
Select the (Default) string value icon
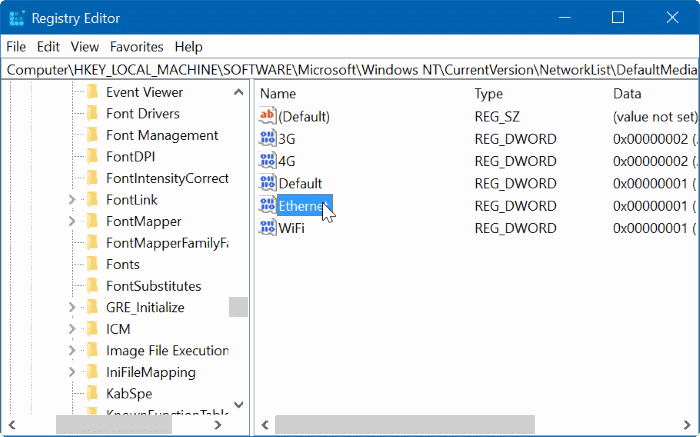pyautogui.click(x=267, y=116)
